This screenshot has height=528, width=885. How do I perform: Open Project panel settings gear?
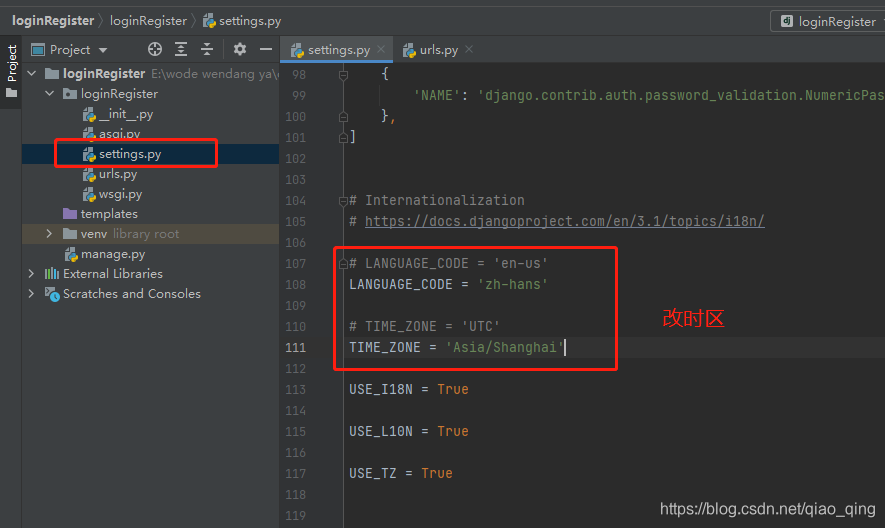240,50
